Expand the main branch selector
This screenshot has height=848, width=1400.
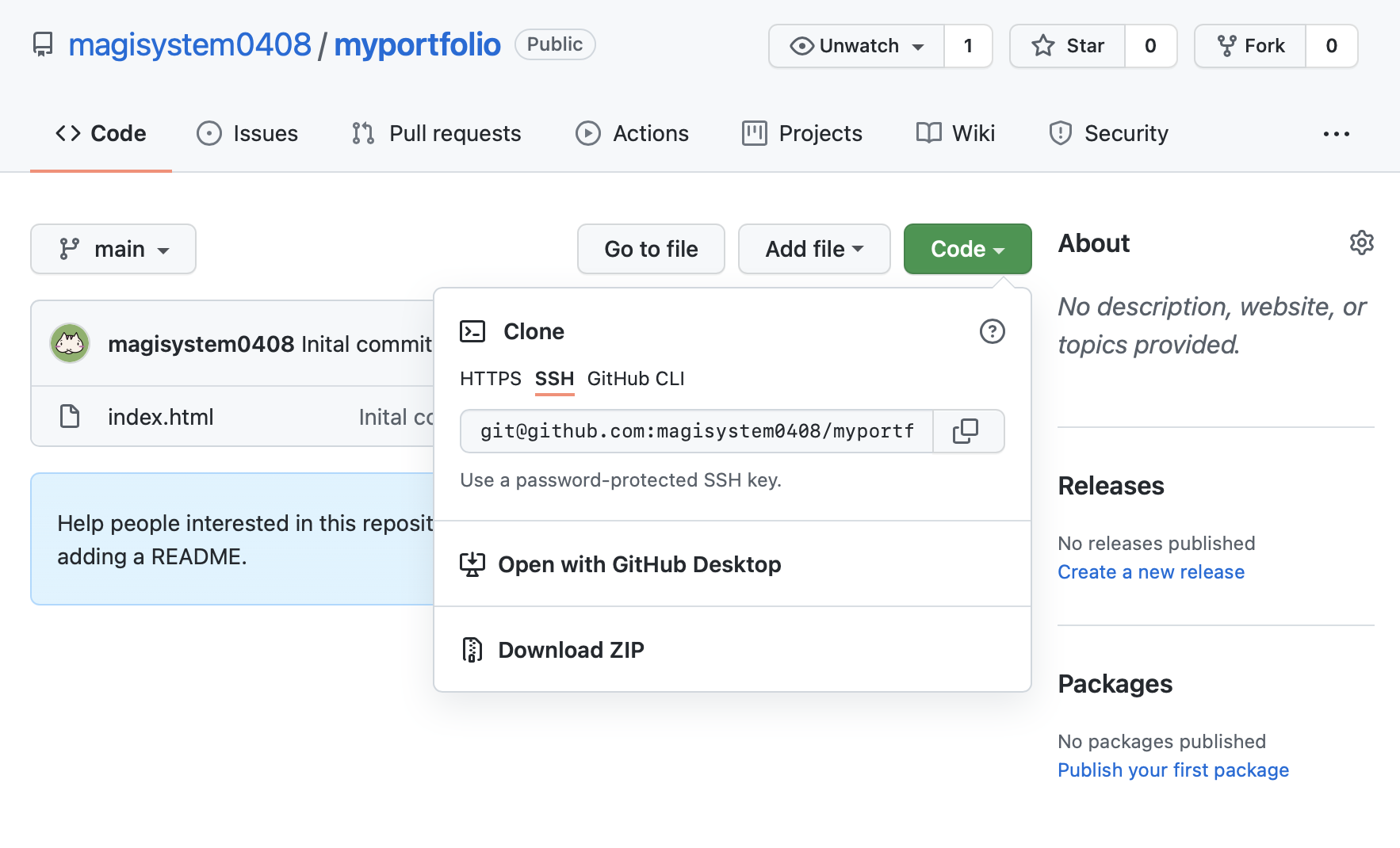(x=113, y=249)
